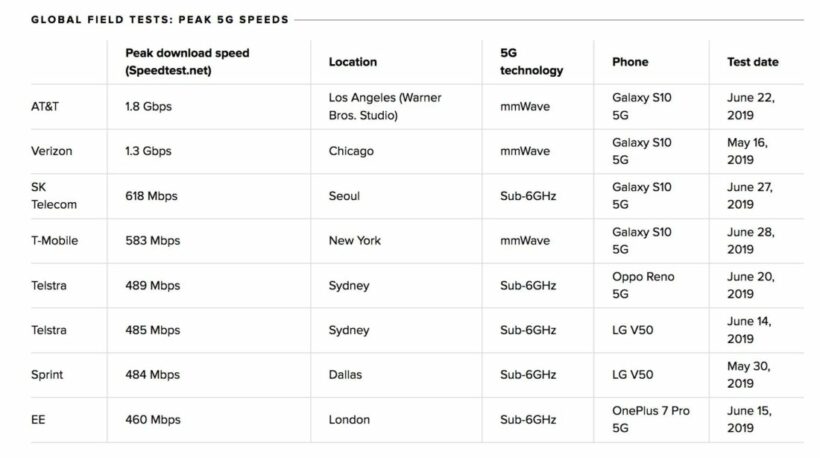This screenshot has height=458, width=820.
Task: Select the "Phone" column header
Action: tap(630, 62)
